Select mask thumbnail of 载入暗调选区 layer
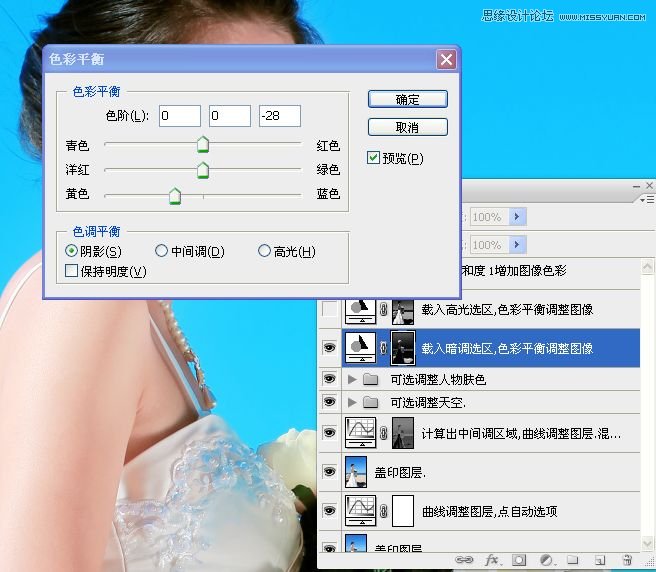This screenshot has height=572, width=656. [x=403, y=348]
